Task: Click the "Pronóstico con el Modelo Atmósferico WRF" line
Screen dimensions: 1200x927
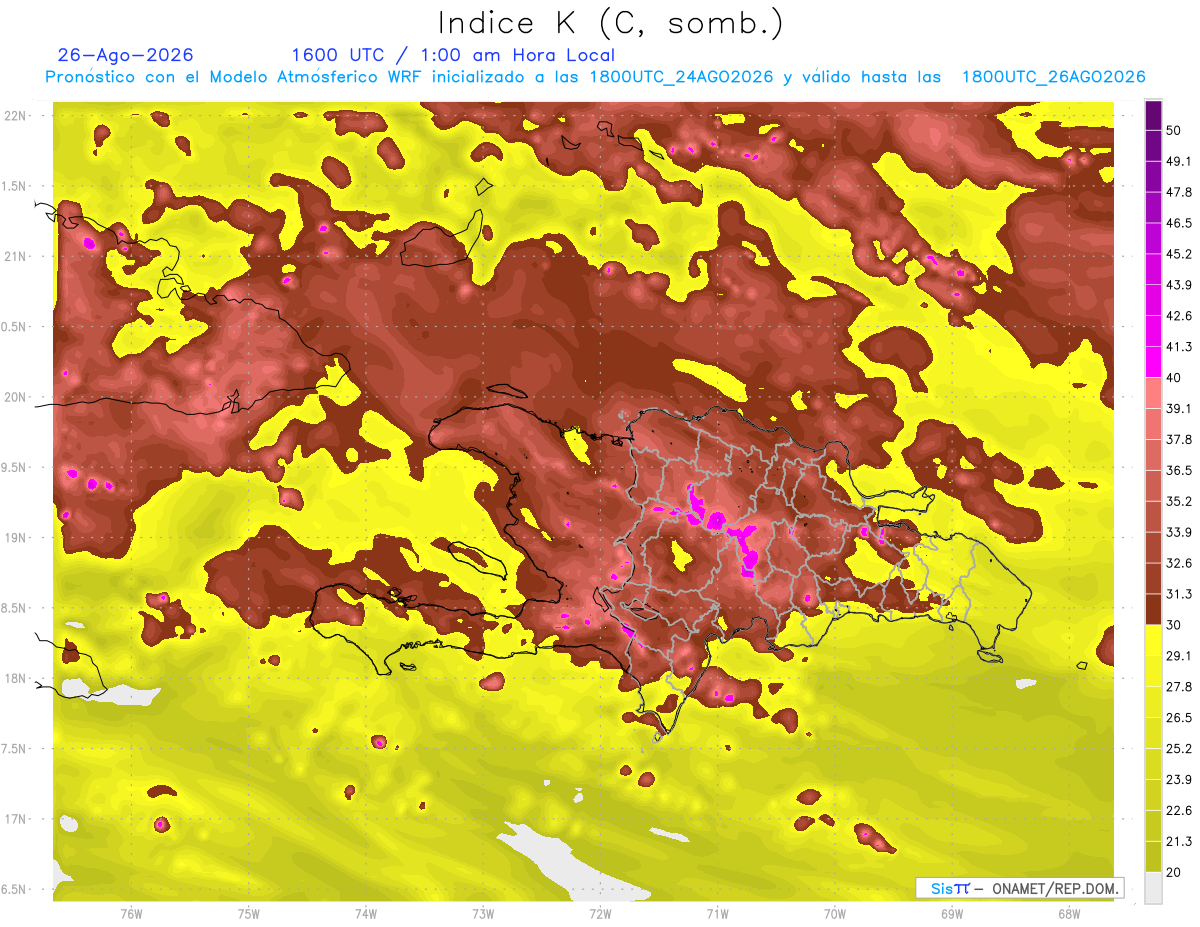Action: pos(595,77)
